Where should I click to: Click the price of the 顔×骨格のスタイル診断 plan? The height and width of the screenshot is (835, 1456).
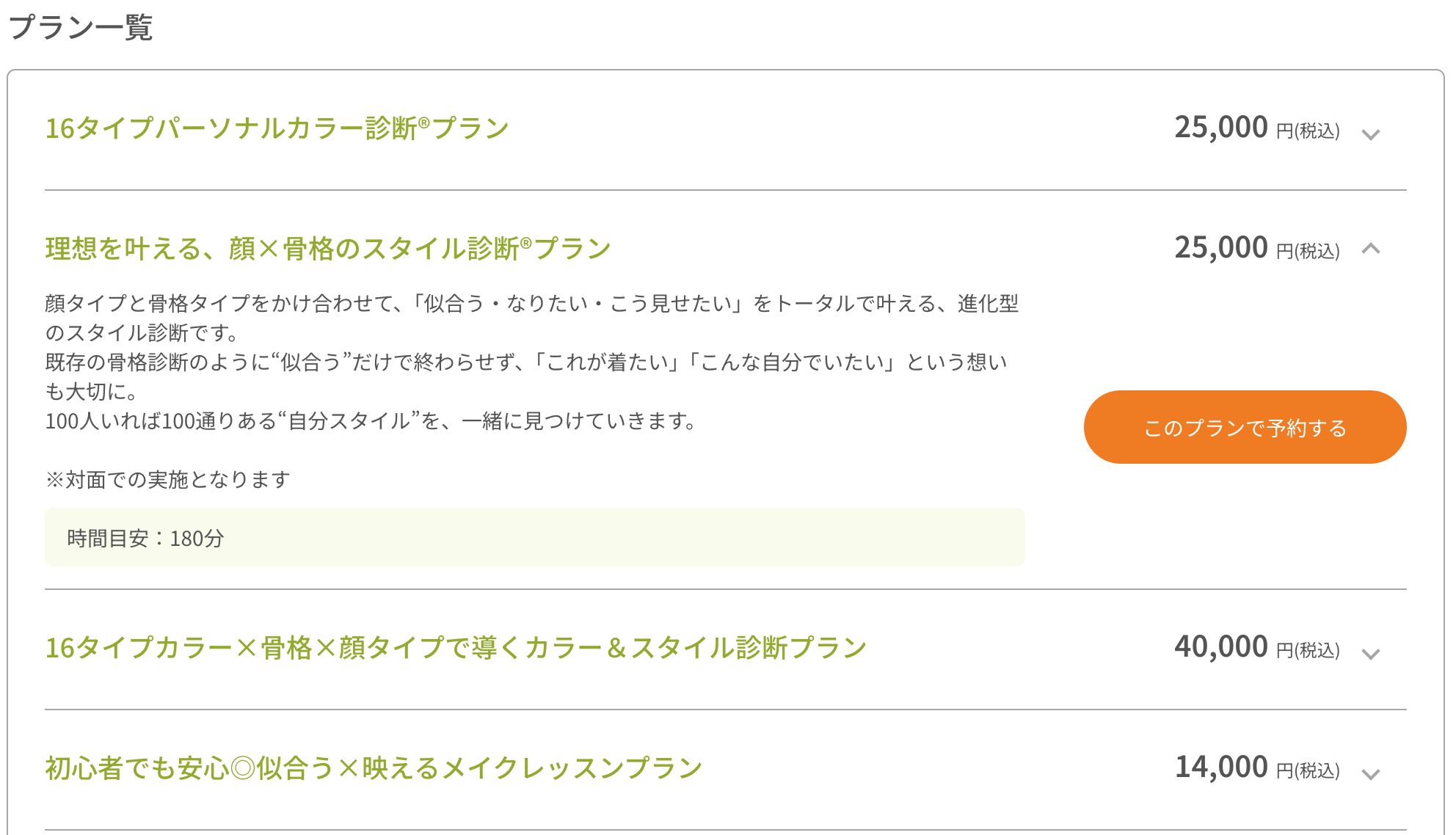coord(1221,248)
